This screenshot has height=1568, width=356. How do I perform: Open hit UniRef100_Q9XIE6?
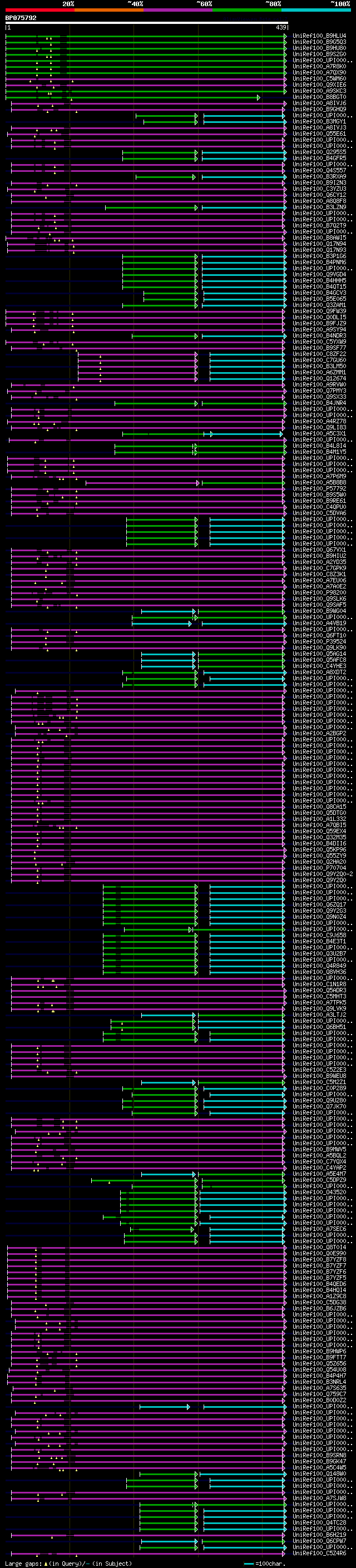(319, 85)
